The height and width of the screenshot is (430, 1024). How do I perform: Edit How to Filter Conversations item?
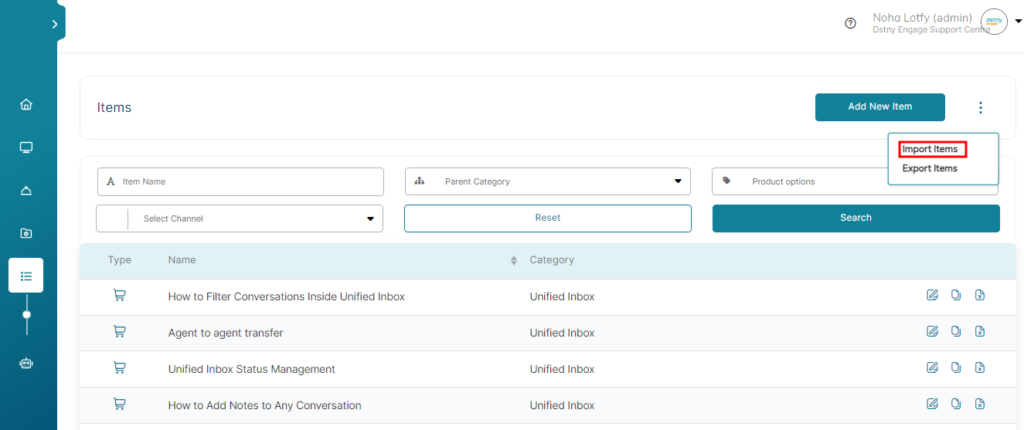click(932, 295)
